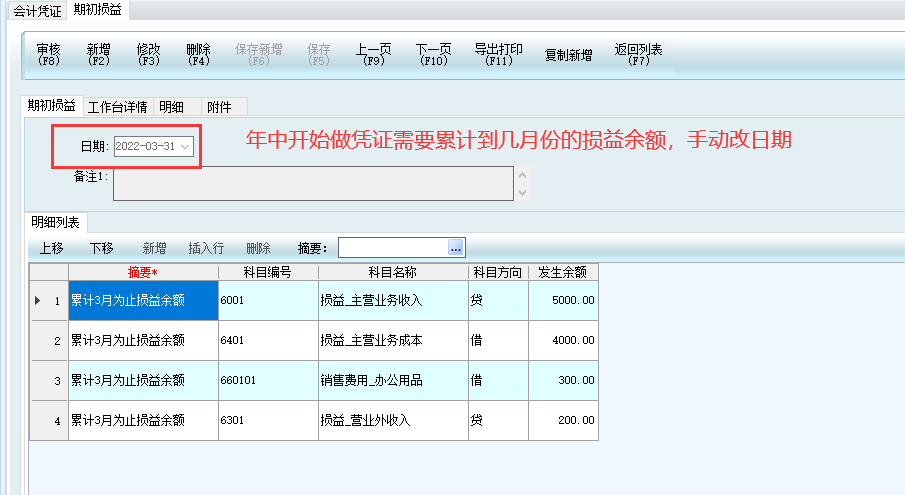Click the down arrow of 备注1 scrollbar
905x495 pixels.
click(x=522, y=193)
